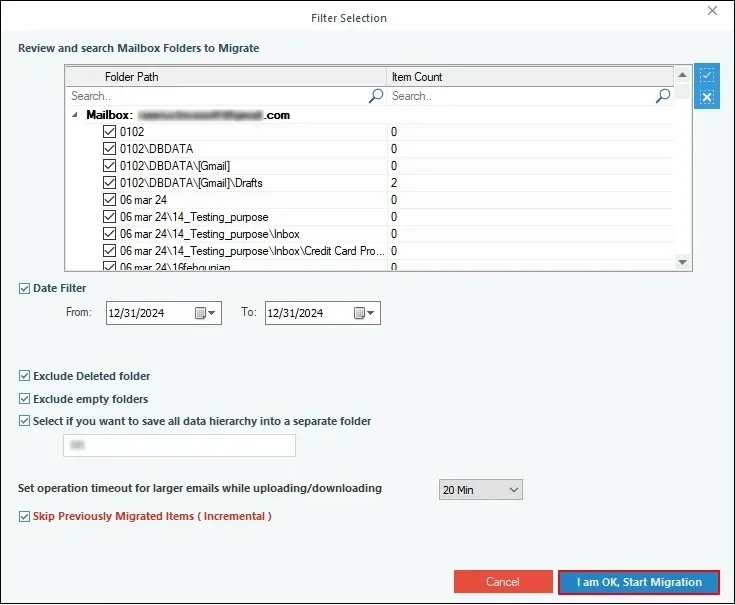This screenshot has height=605, width=735.
Task: Select the 0102\DBDATA\[Gmail]\Drafts row text
Action: (x=191, y=183)
